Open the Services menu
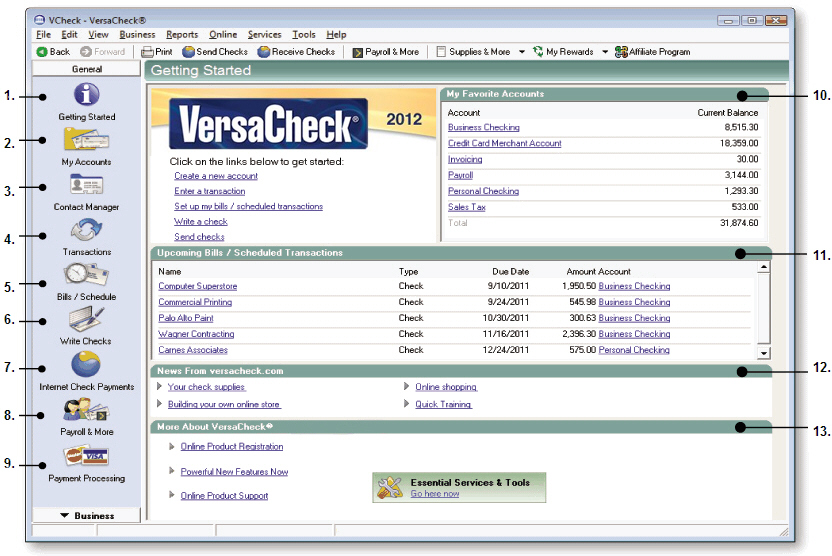This screenshot has height=556, width=832. pos(264,34)
